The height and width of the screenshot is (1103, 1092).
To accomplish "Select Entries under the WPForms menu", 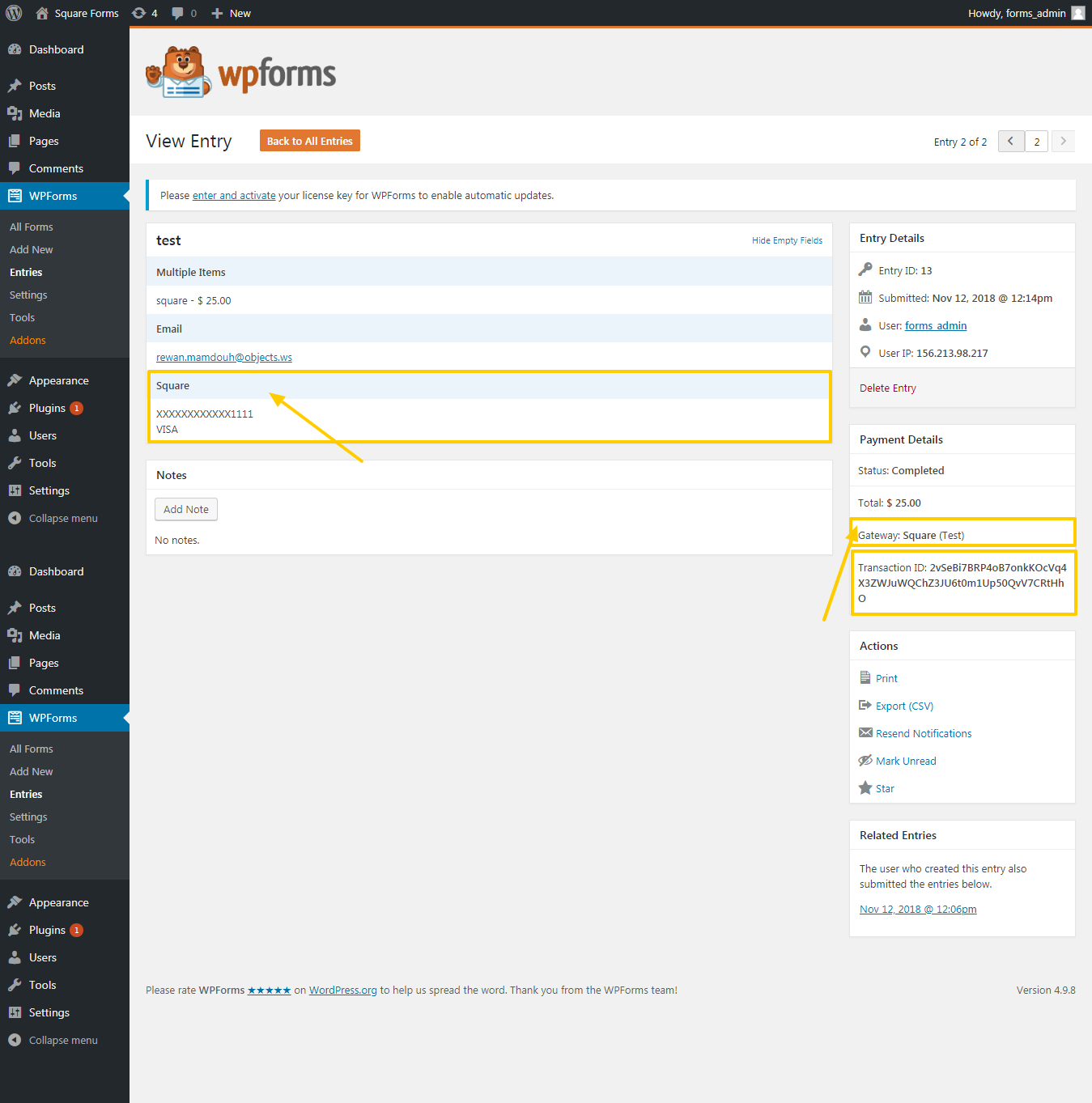I will [x=25, y=272].
